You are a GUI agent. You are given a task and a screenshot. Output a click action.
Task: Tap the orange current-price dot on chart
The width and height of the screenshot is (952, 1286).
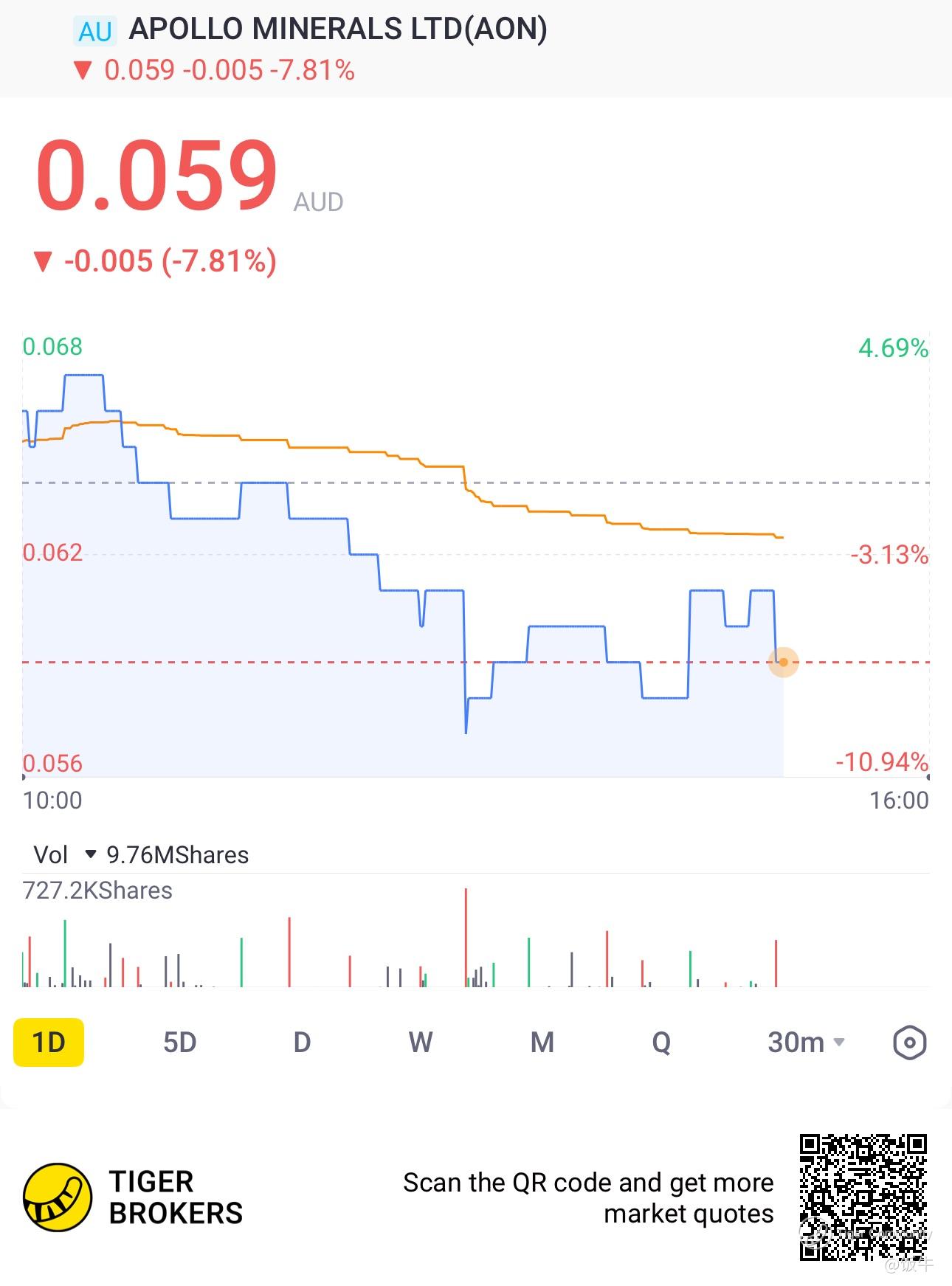783,663
